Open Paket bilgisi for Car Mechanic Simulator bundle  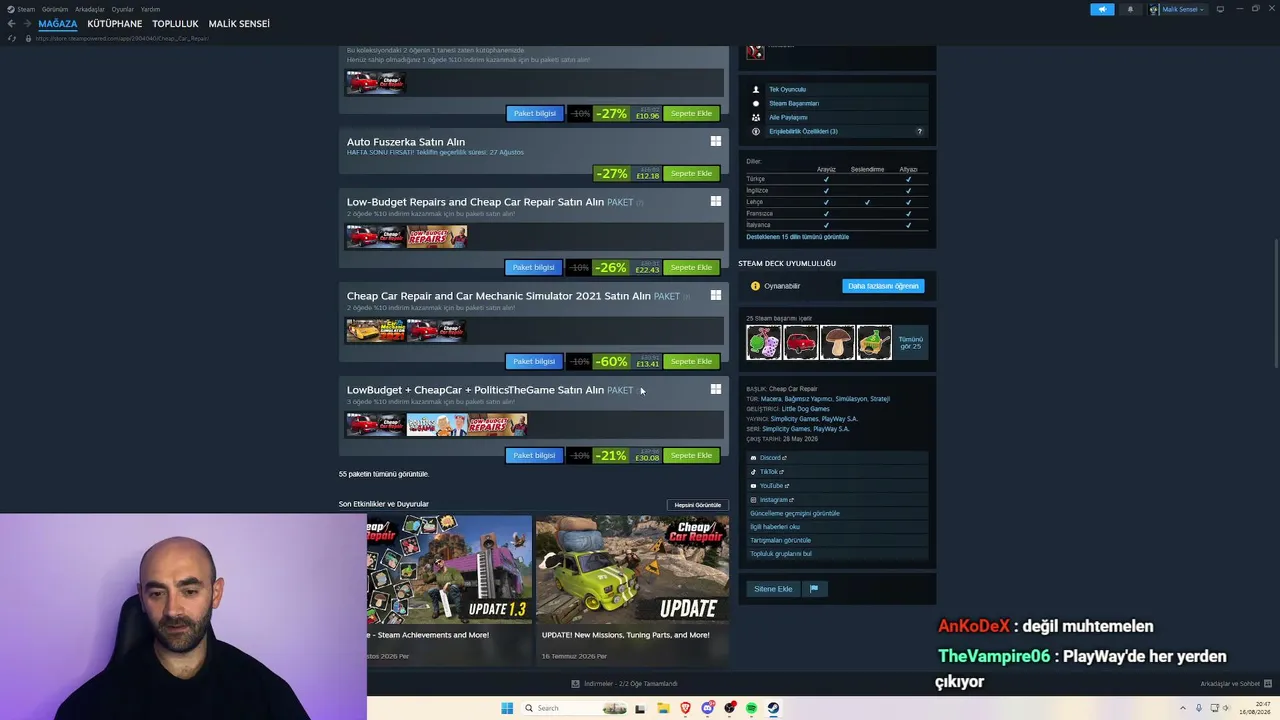(x=534, y=361)
